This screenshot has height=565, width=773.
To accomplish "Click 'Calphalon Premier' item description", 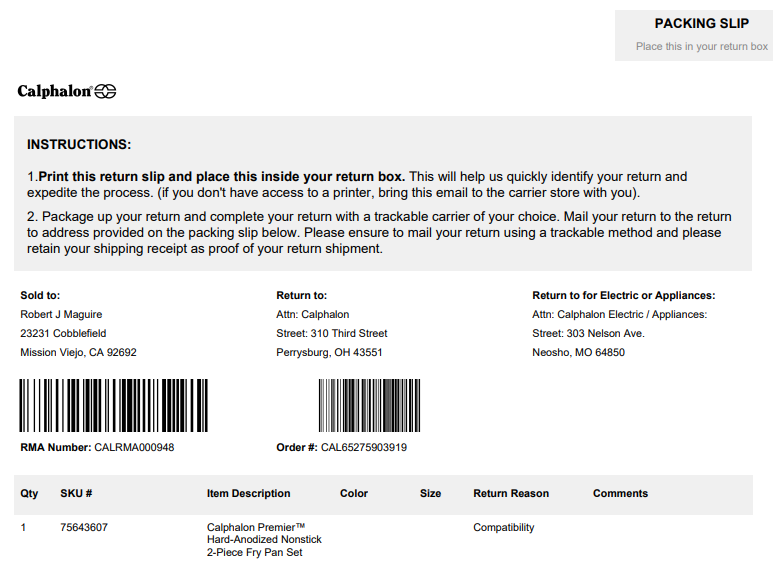I will pyautogui.click(x=264, y=540).
